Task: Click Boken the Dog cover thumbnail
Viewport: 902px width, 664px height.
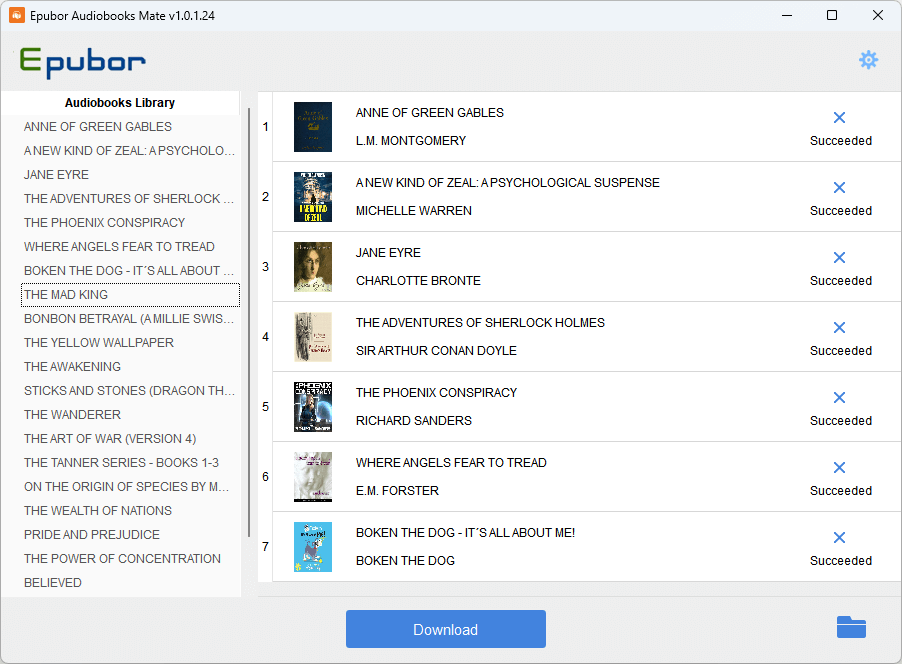Action: coord(313,547)
